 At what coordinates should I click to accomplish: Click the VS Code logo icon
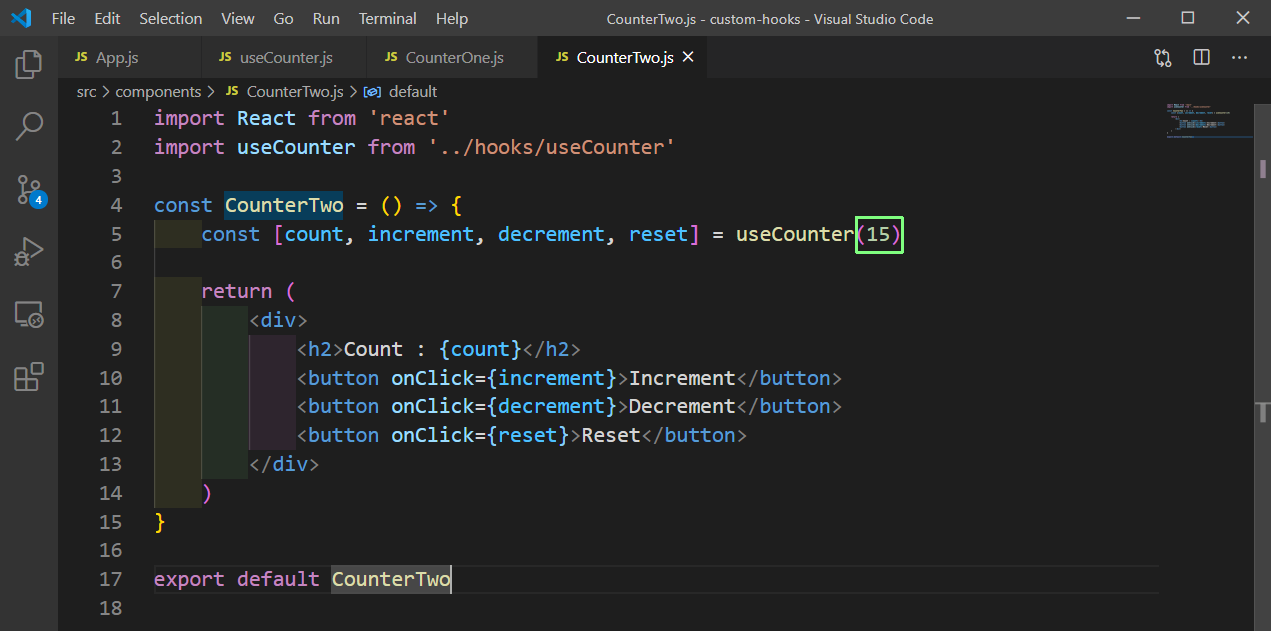click(21, 18)
